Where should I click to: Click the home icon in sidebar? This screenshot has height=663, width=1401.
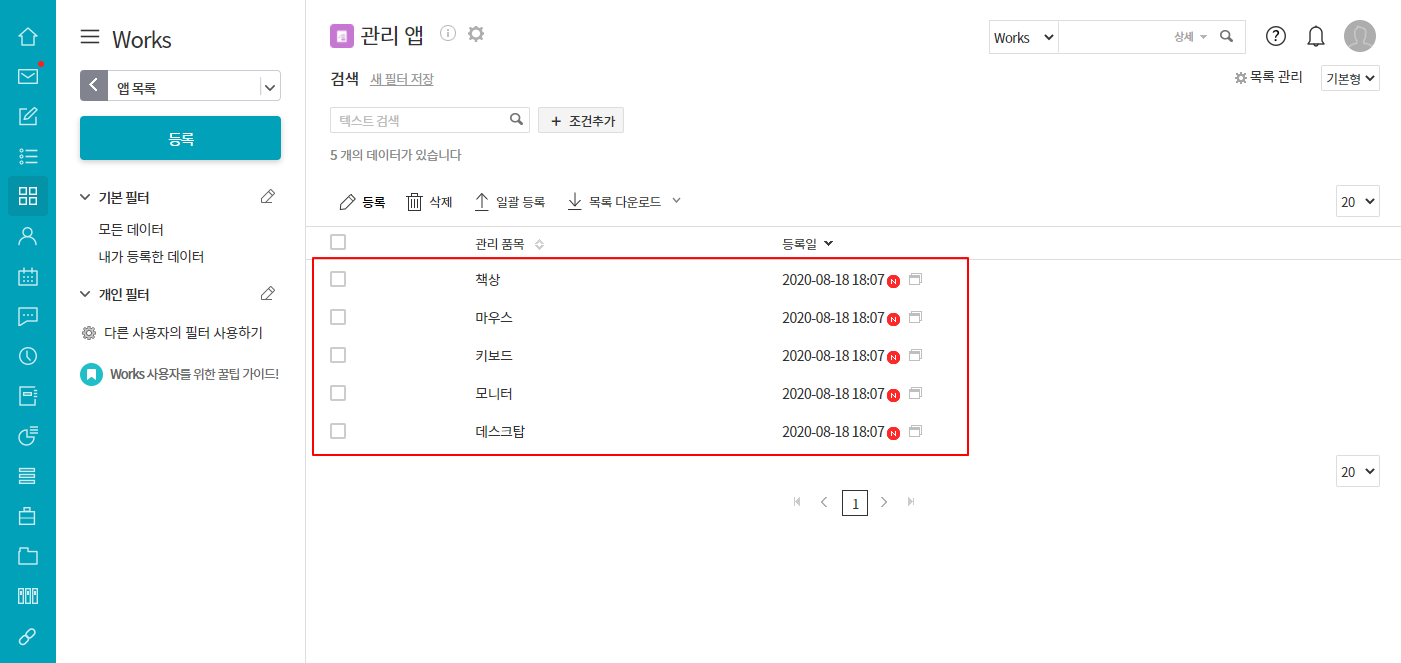[x=28, y=37]
